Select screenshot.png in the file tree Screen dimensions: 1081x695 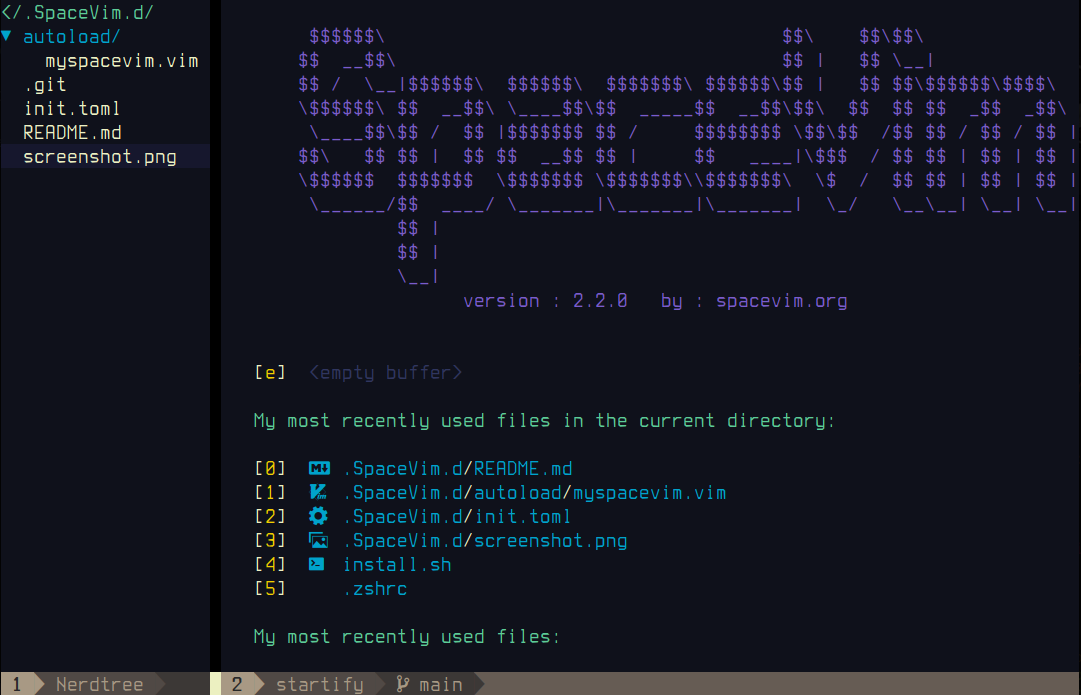(100, 157)
